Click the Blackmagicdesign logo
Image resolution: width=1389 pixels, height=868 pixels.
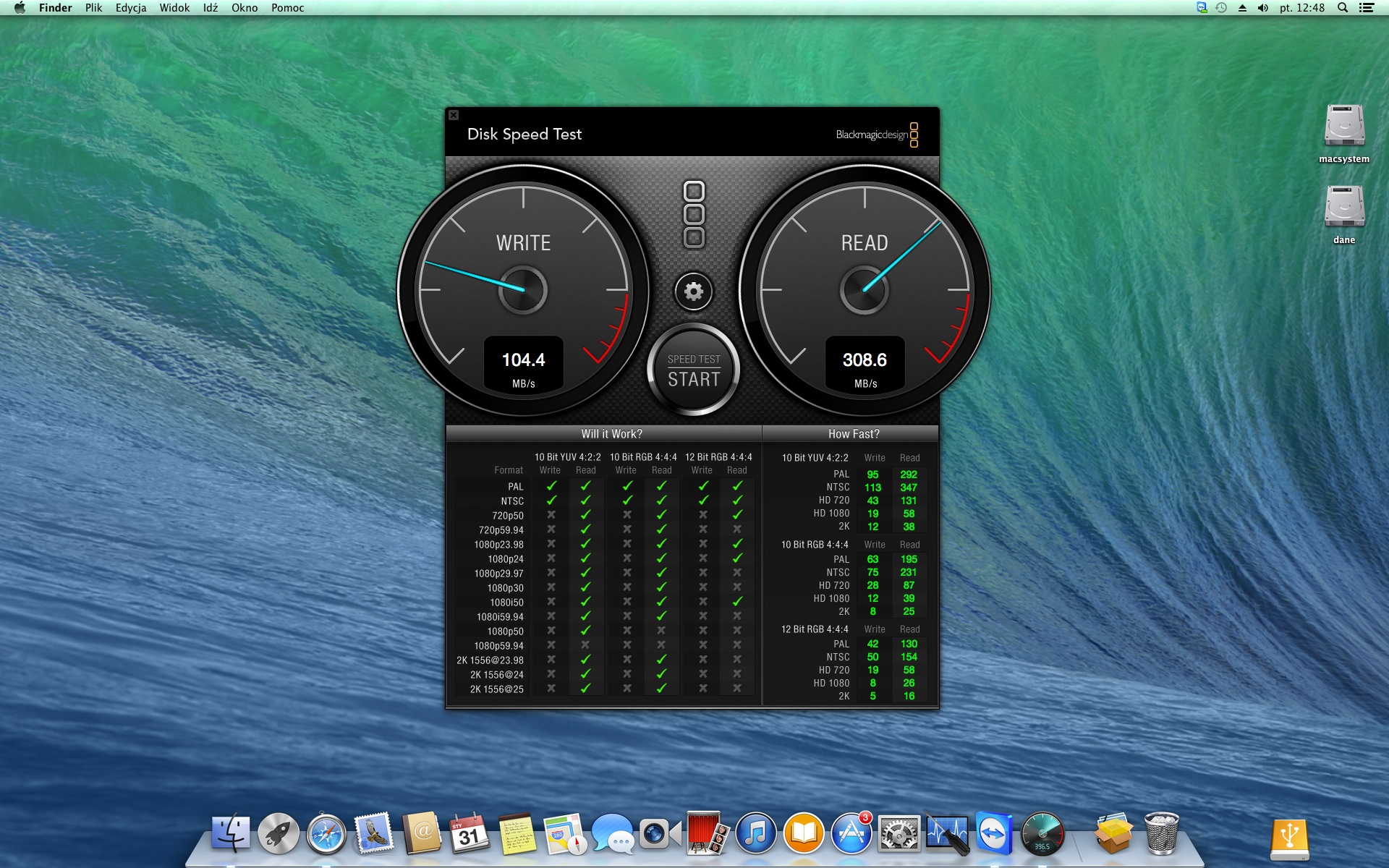pyautogui.click(x=877, y=135)
